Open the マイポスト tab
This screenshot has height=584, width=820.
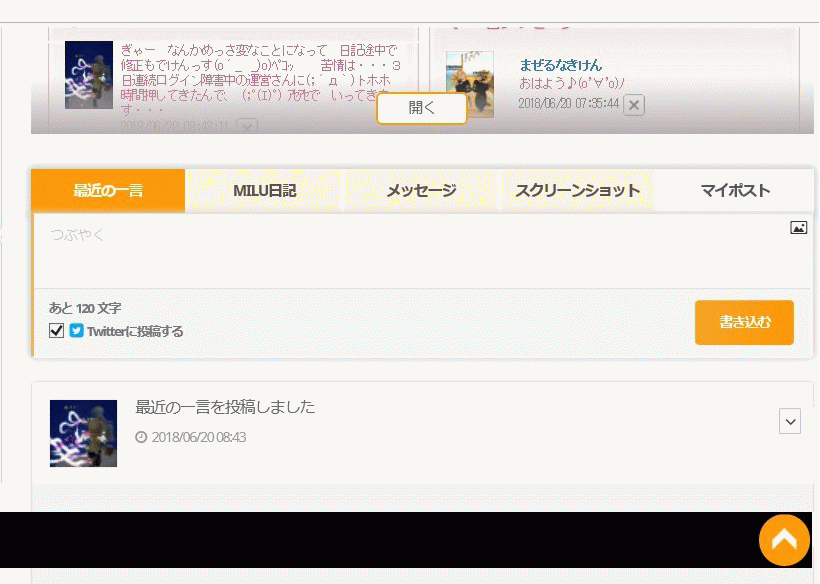pyautogui.click(x=735, y=190)
